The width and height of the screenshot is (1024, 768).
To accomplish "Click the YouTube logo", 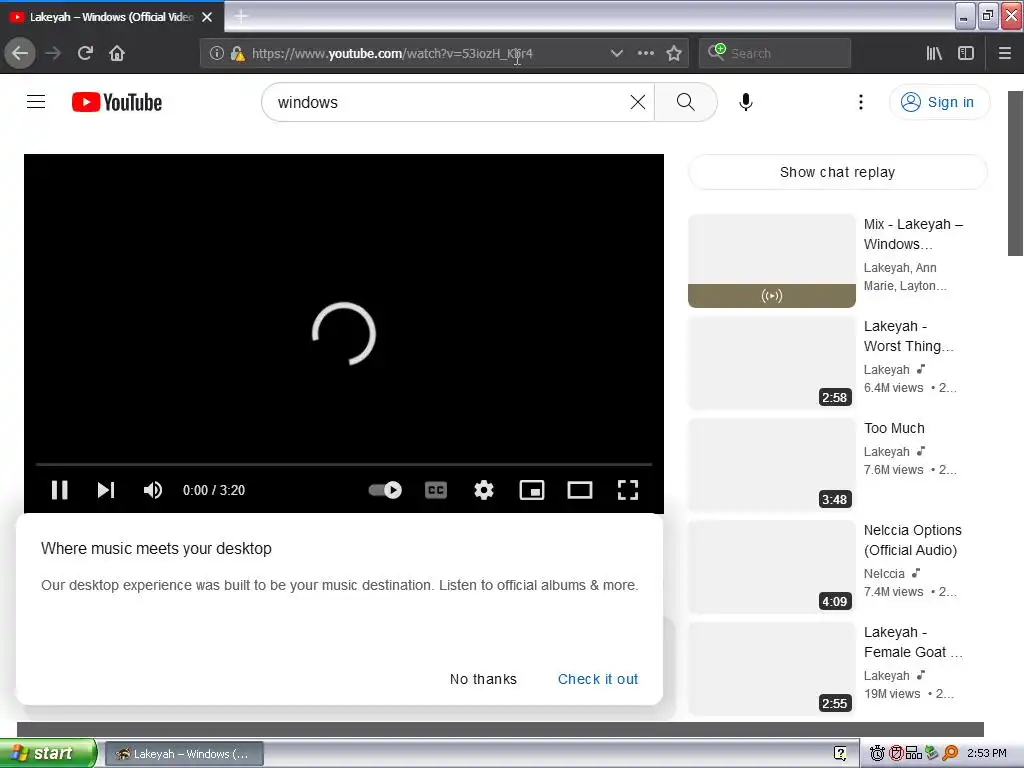I will pos(117,103).
